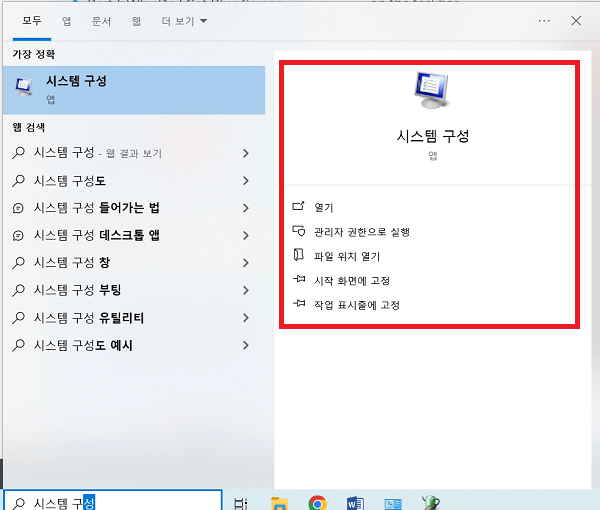
Task: Expand arrow for 들어가는 법 row
Action: (x=246, y=209)
